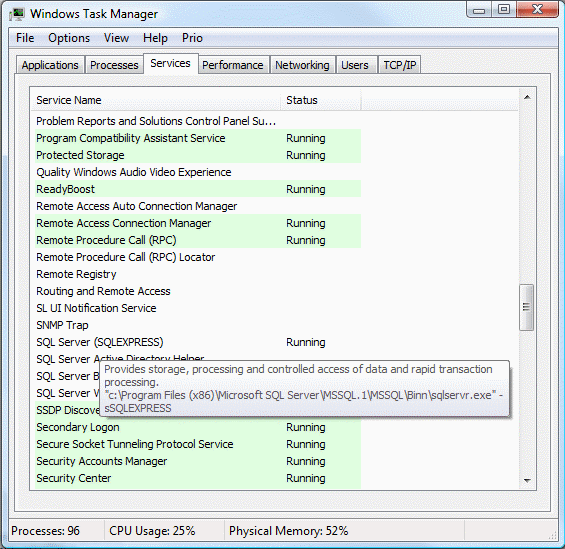Switch to the Networking tab
The image size is (565, 549).
coord(302,65)
